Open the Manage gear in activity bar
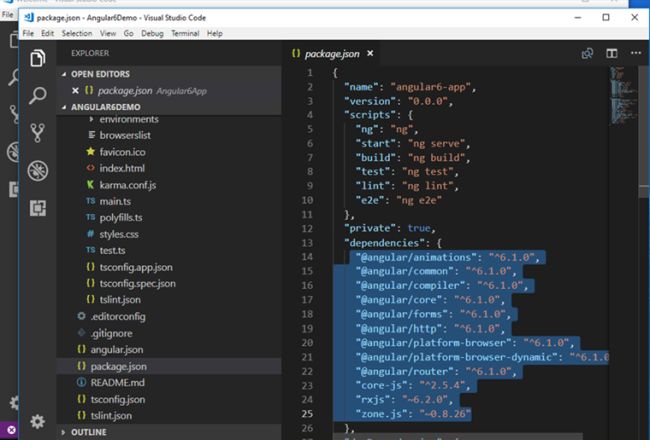The image size is (650, 440). coord(37,421)
